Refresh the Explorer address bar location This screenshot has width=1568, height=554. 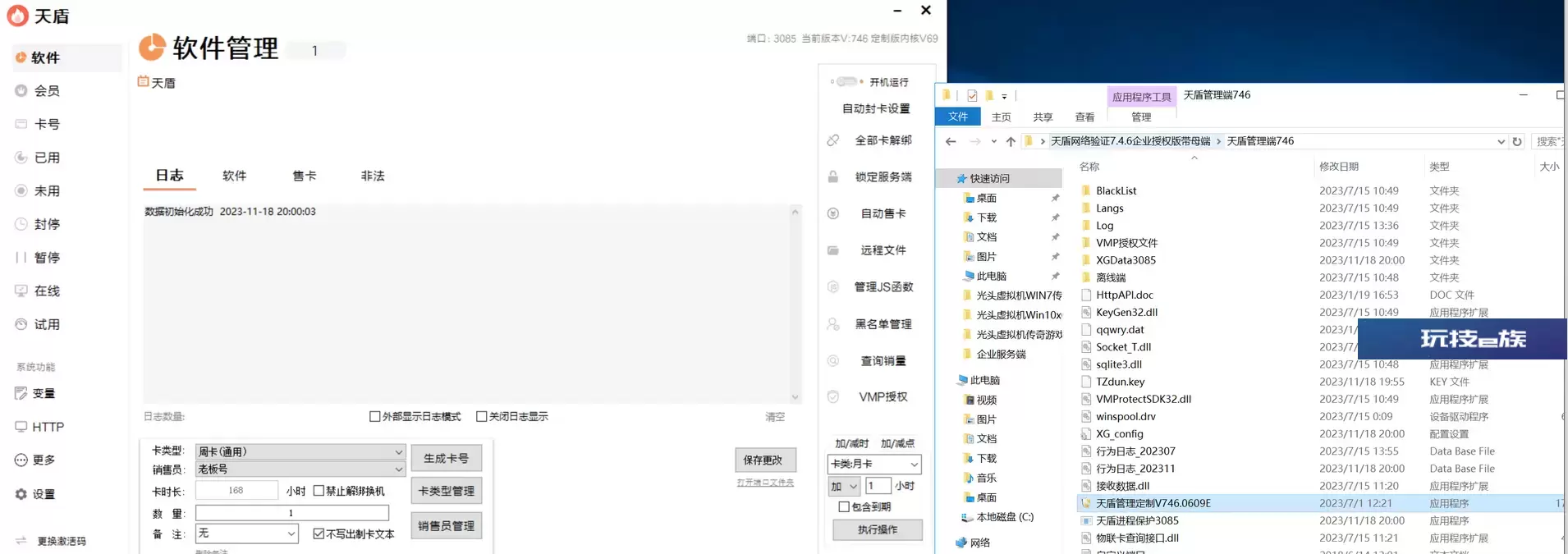pos(1517,141)
